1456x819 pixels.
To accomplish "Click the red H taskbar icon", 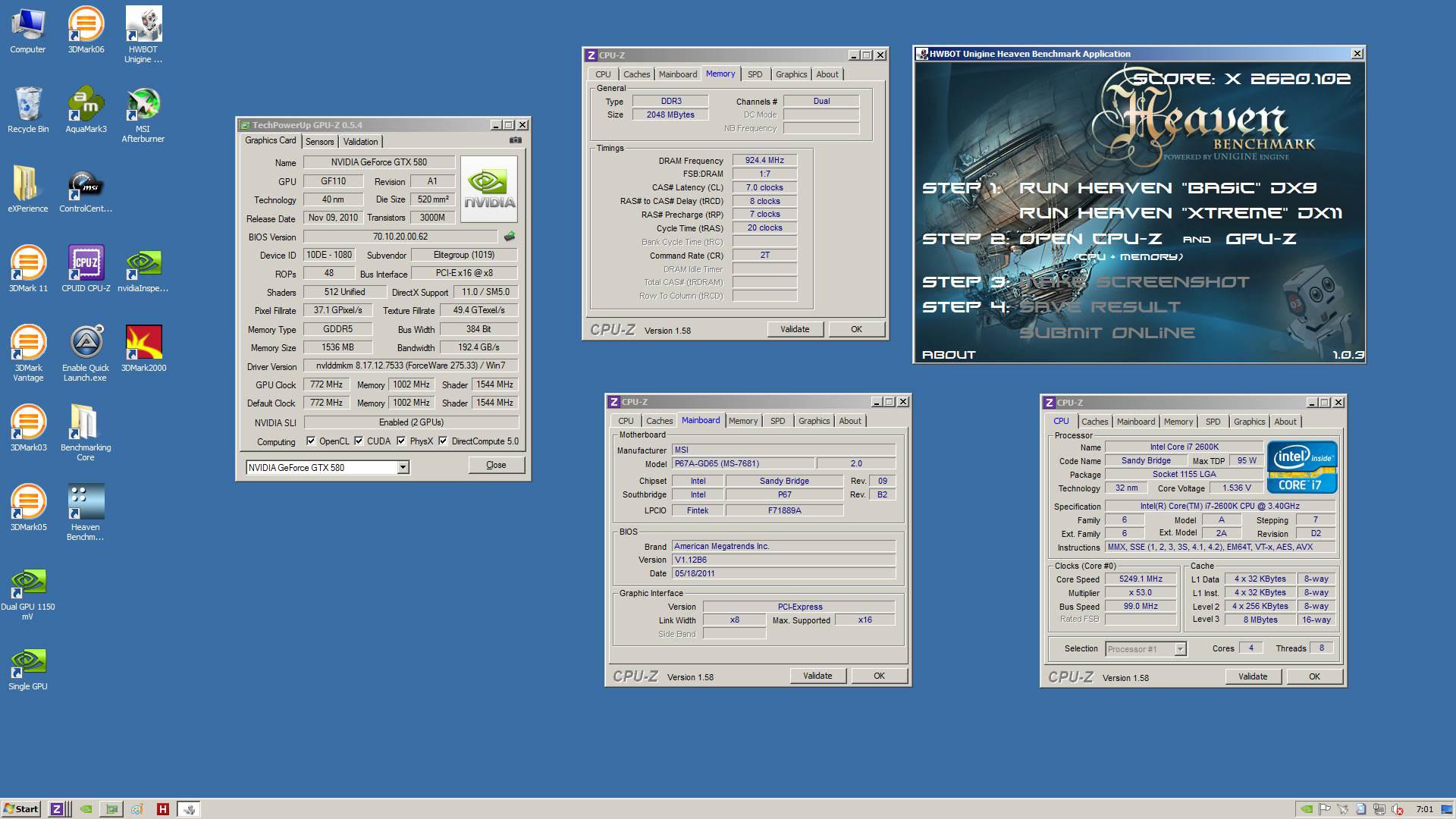I will (162, 809).
